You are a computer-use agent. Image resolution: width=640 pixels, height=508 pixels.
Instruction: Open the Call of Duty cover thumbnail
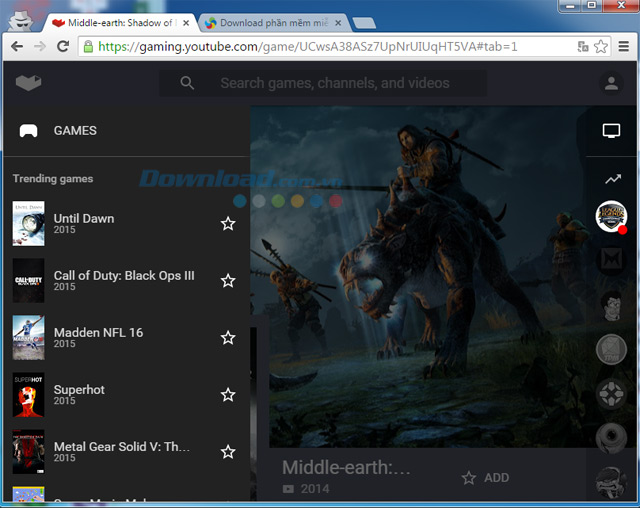(28, 280)
